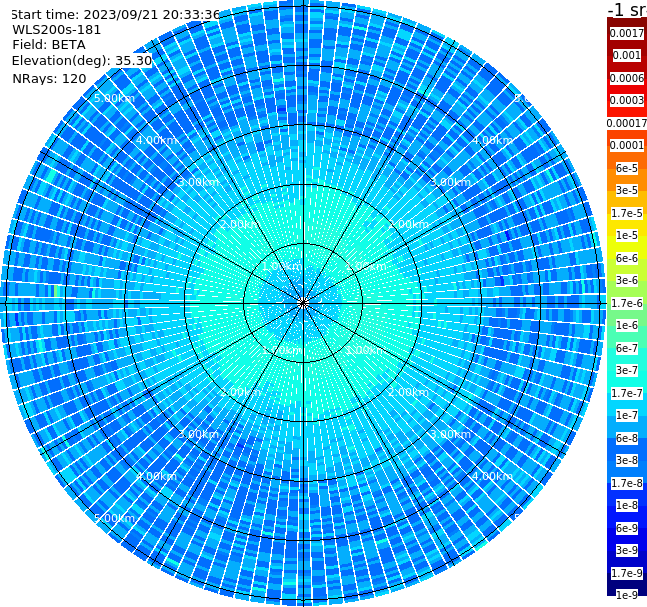
Task: Select the 3e-6 colorbar value
Action: 627,280
